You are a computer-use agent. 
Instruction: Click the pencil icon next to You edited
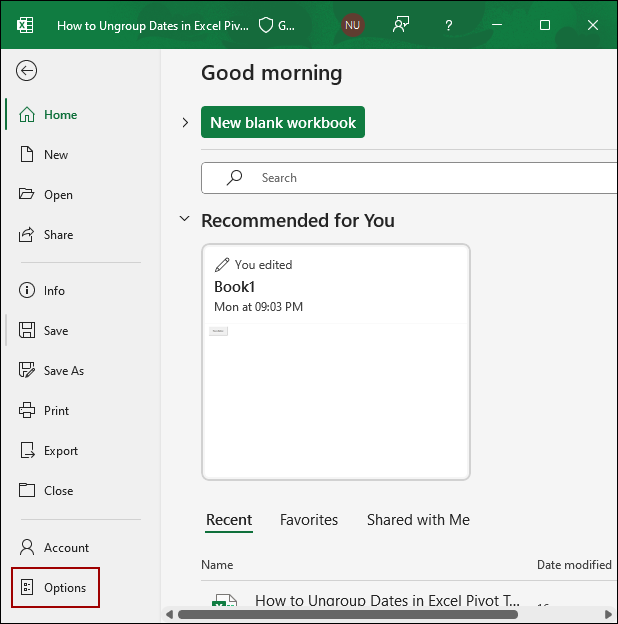pos(222,265)
